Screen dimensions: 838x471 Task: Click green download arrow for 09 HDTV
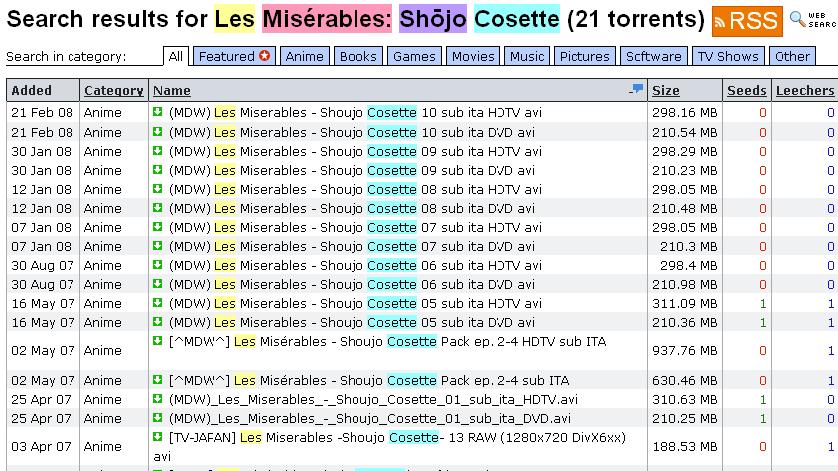[x=157, y=150]
